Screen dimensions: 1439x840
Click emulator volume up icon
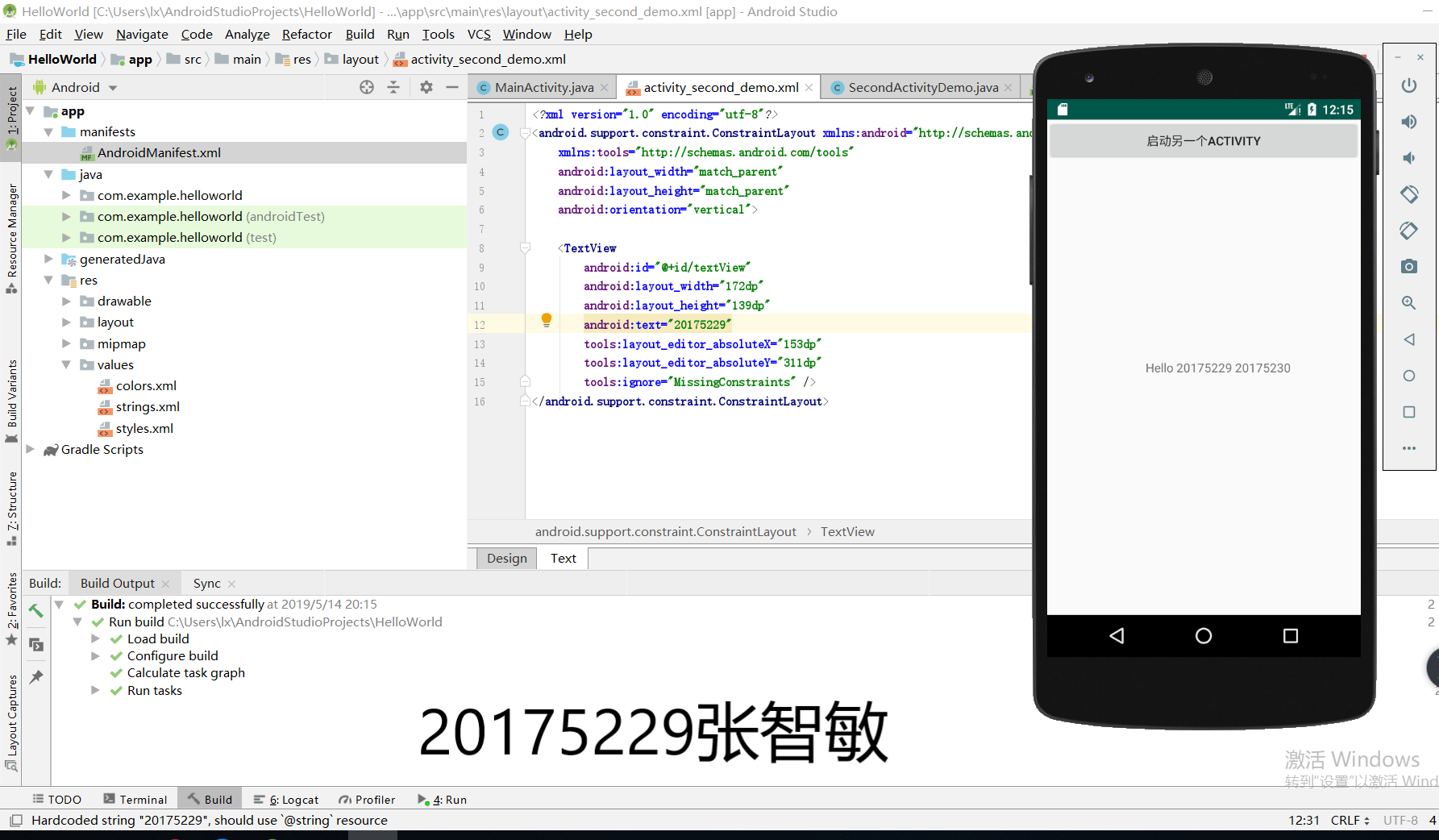pyautogui.click(x=1408, y=122)
